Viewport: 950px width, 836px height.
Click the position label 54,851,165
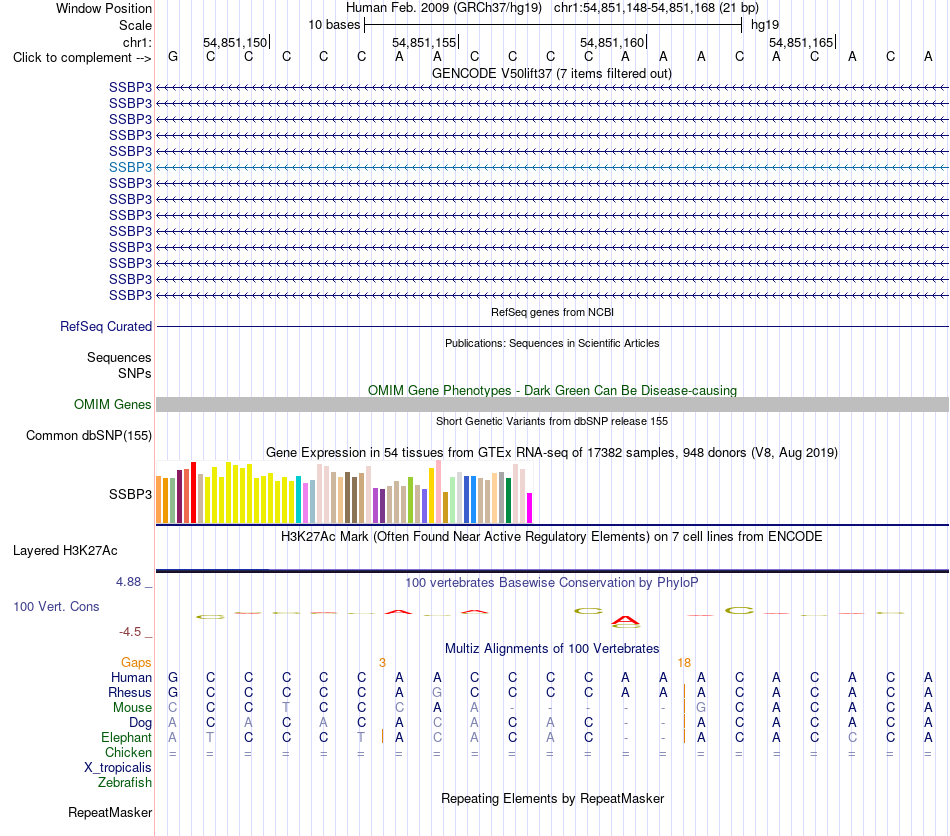[801, 42]
